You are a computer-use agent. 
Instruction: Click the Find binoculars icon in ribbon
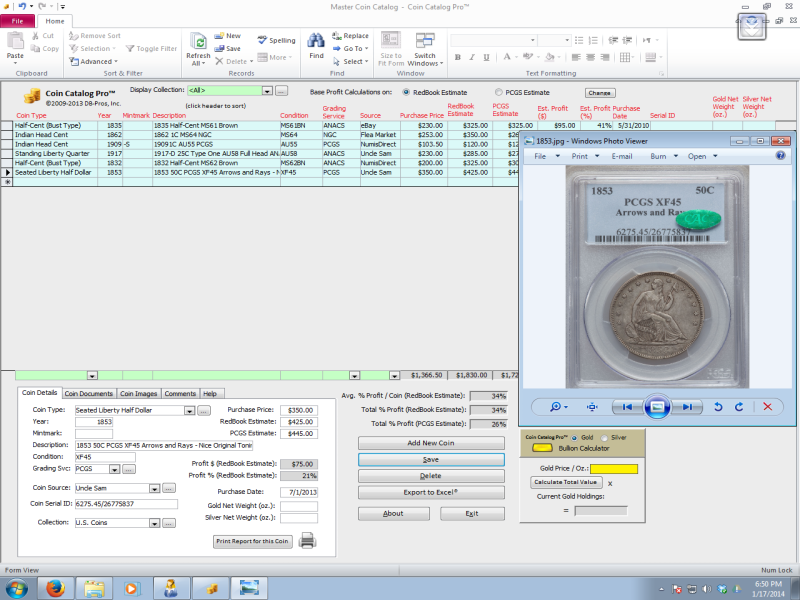click(x=315, y=41)
